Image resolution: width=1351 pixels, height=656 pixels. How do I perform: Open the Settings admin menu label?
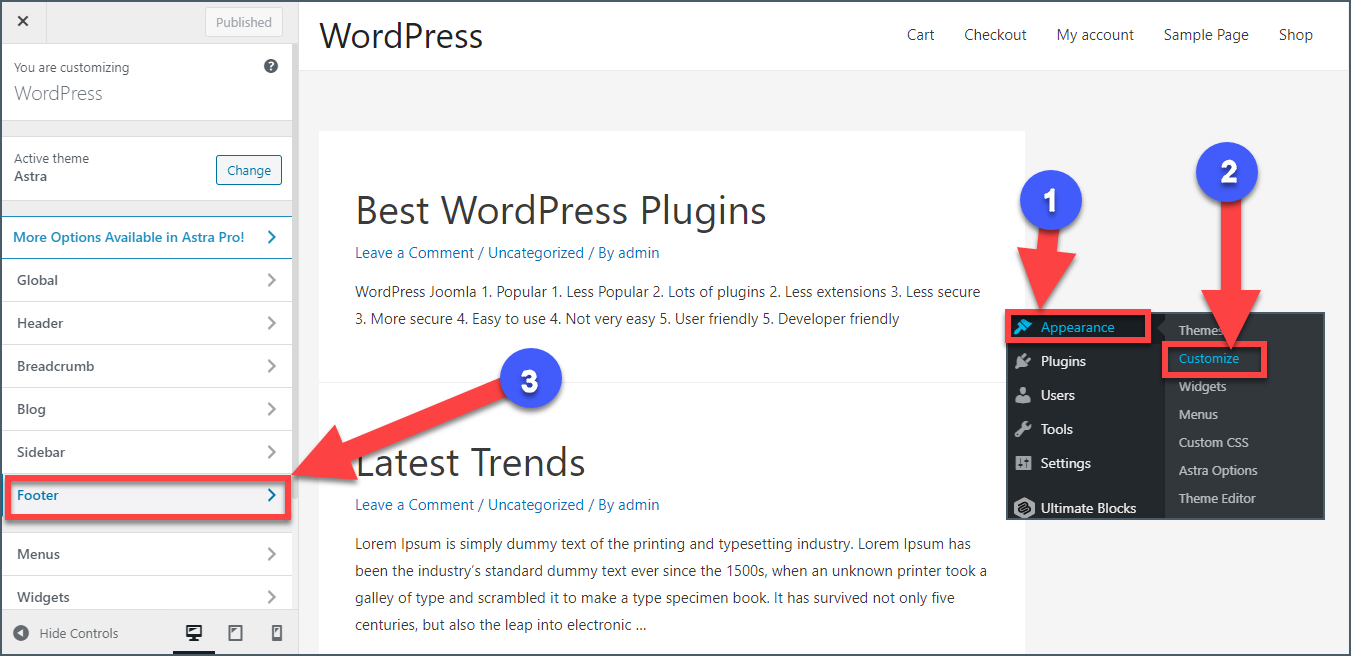coord(1066,463)
